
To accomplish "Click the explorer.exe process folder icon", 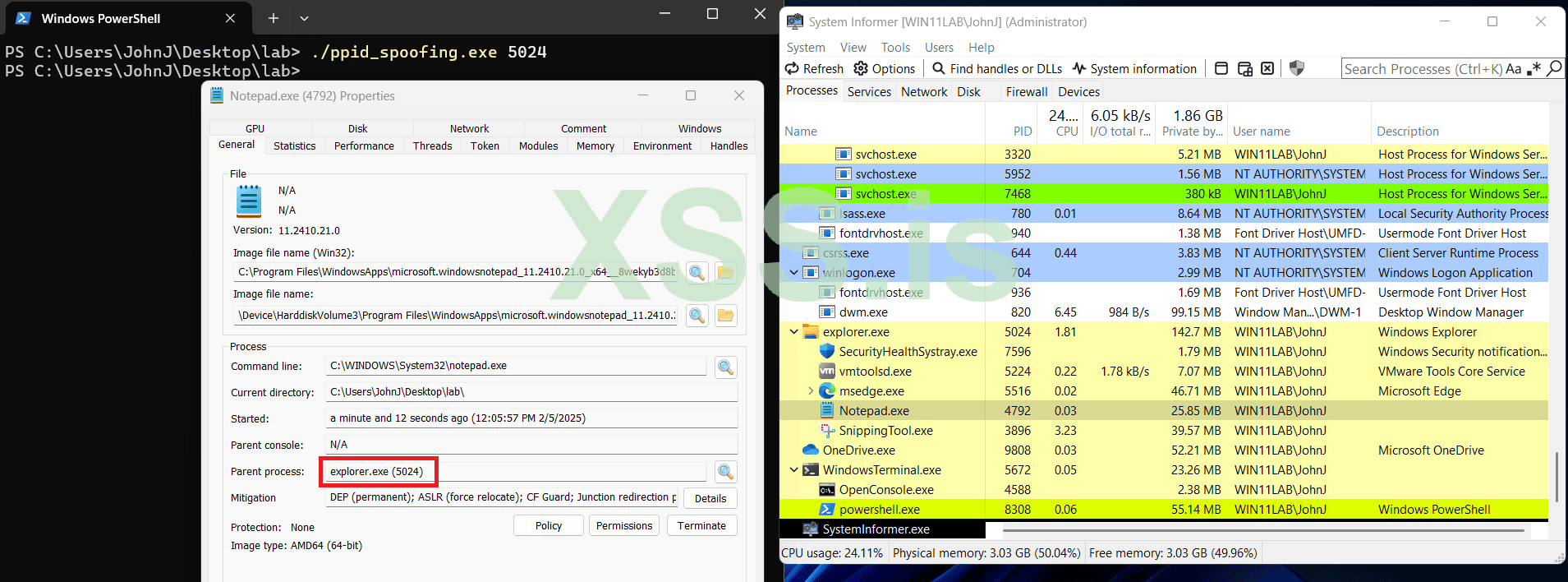I will coord(811,332).
